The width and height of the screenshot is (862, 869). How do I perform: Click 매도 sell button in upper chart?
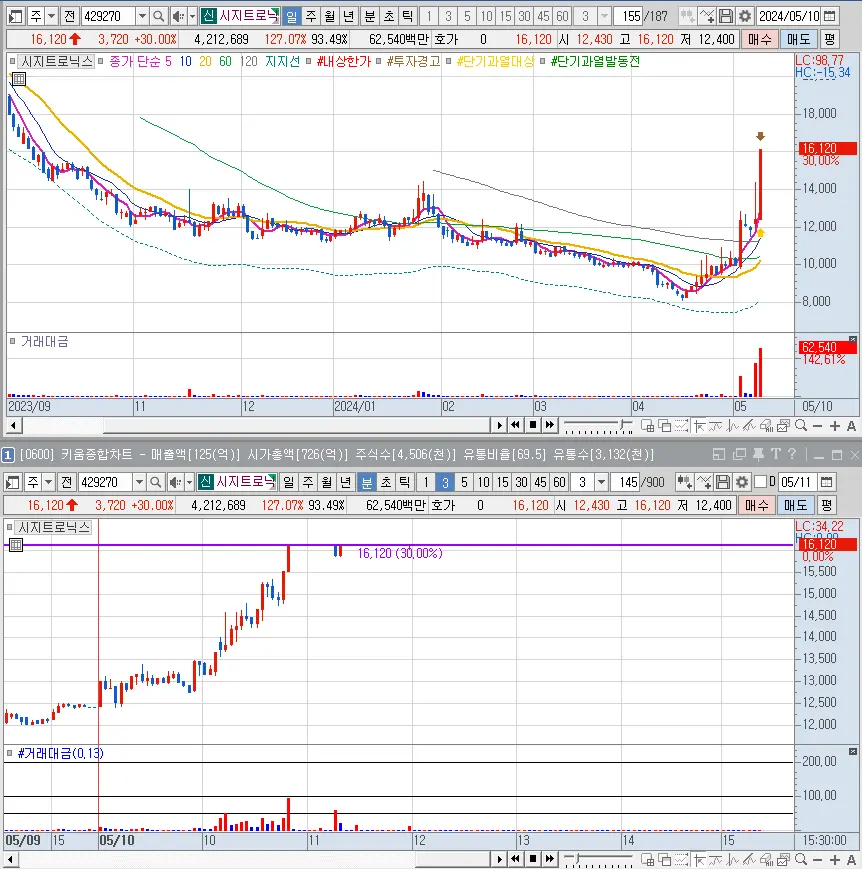798,39
